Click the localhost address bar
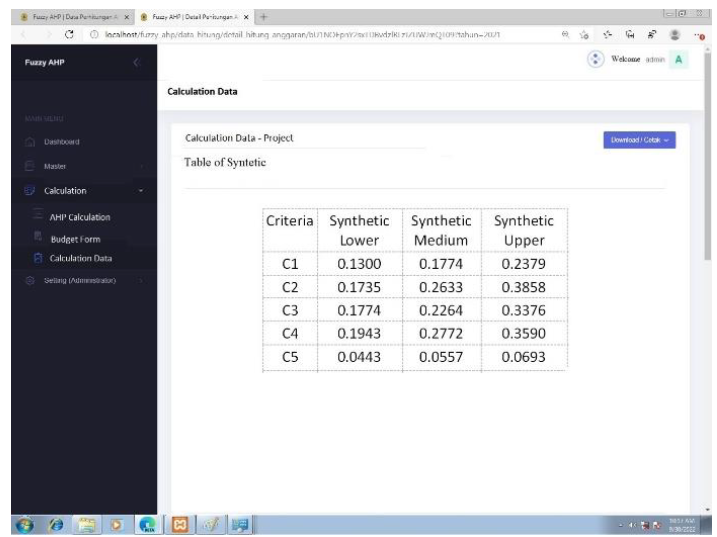Viewport: 717px width, 537px height. pos(302,34)
